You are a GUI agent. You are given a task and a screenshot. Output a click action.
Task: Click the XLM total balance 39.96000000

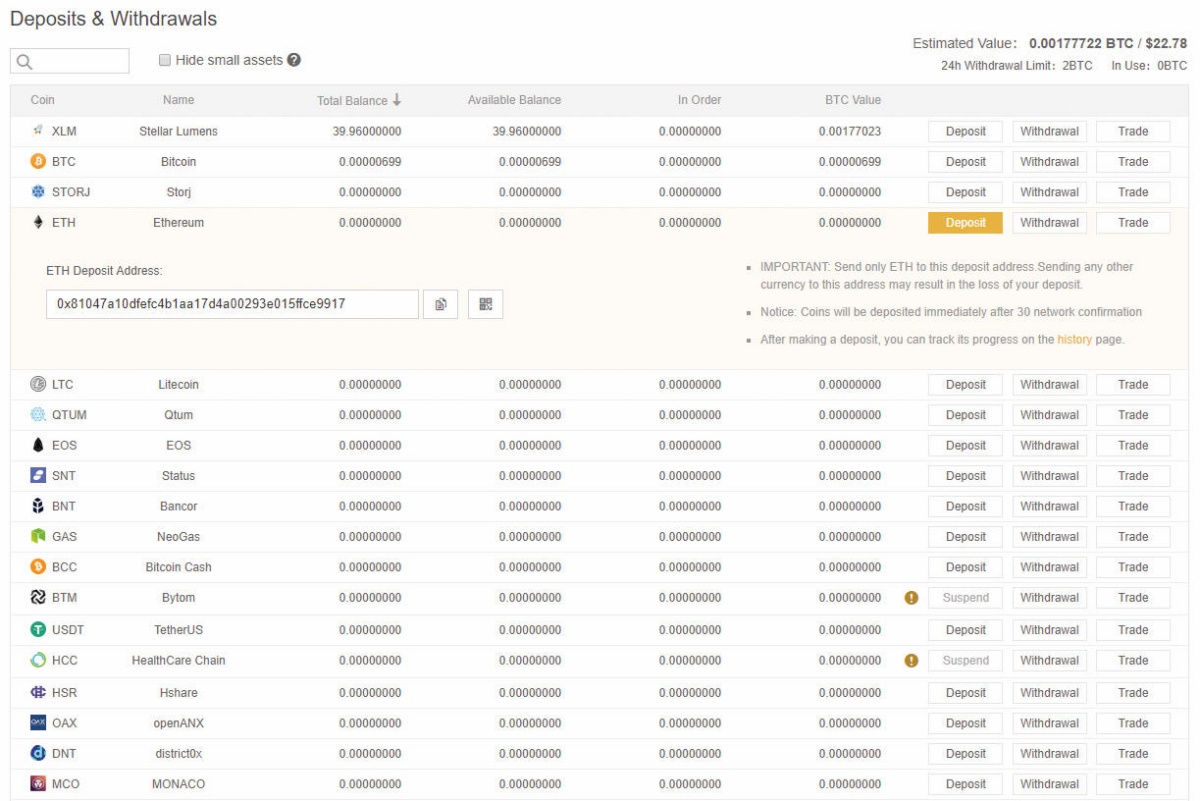coord(367,131)
